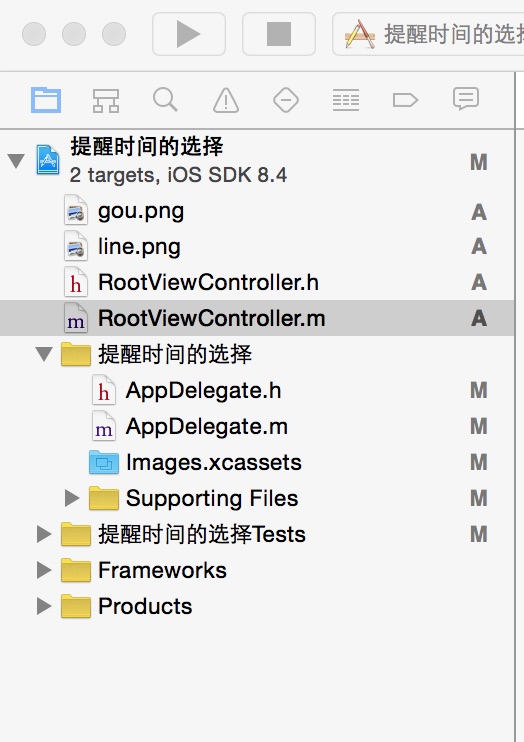Collapse the project root disclosure triangle
This screenshot has width=524, height=742.
pos(16,161)
